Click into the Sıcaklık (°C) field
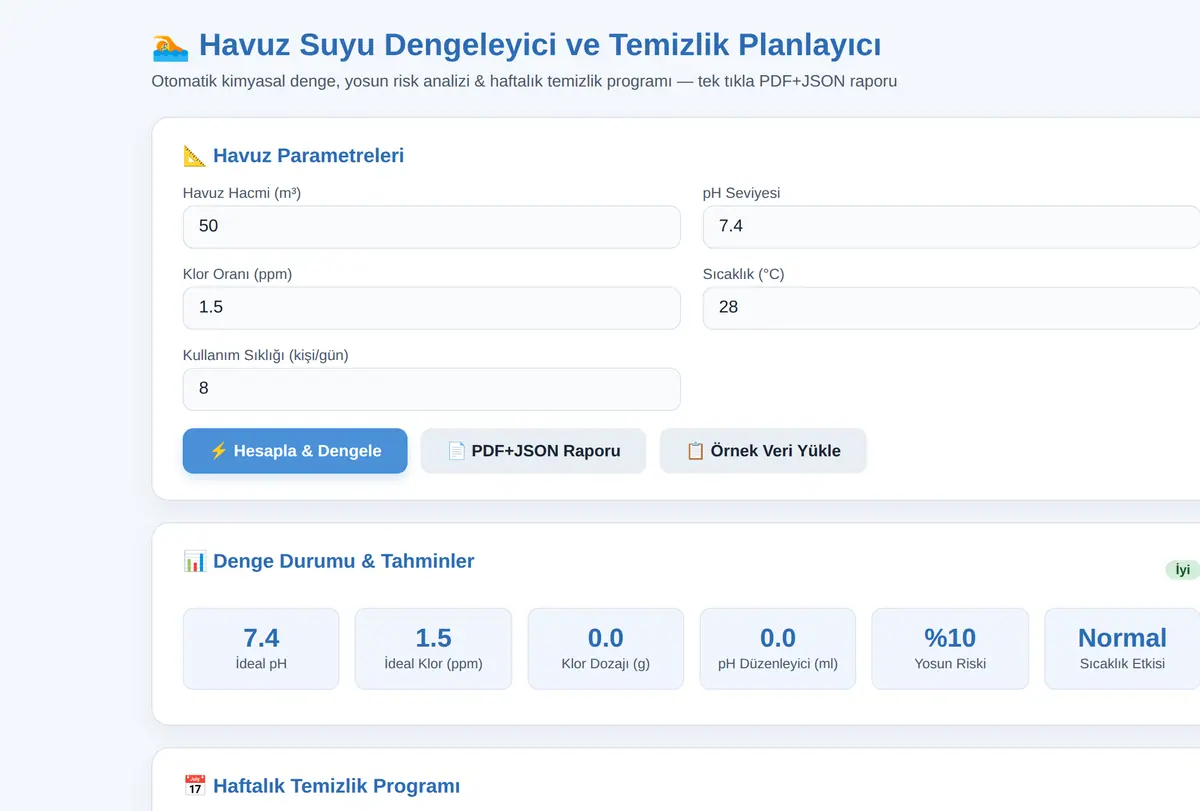 pos(951,308)
